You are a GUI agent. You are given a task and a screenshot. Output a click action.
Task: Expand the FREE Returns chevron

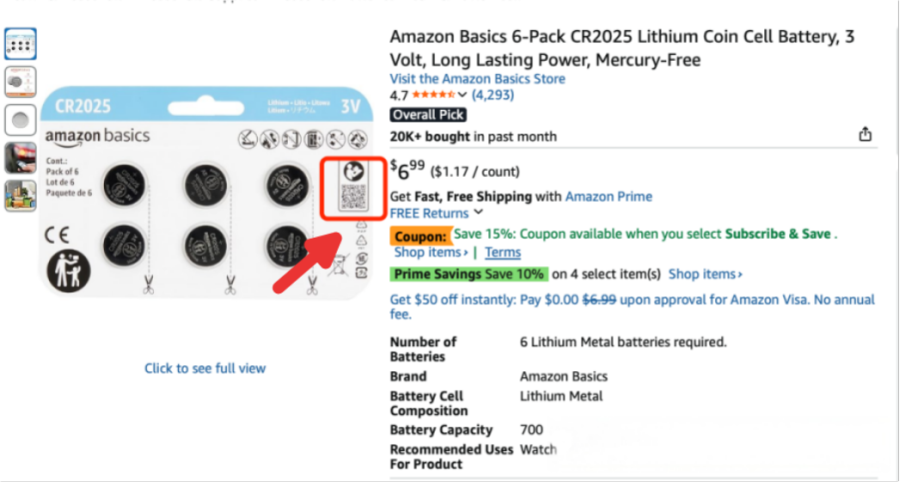[x=479, y=213]
